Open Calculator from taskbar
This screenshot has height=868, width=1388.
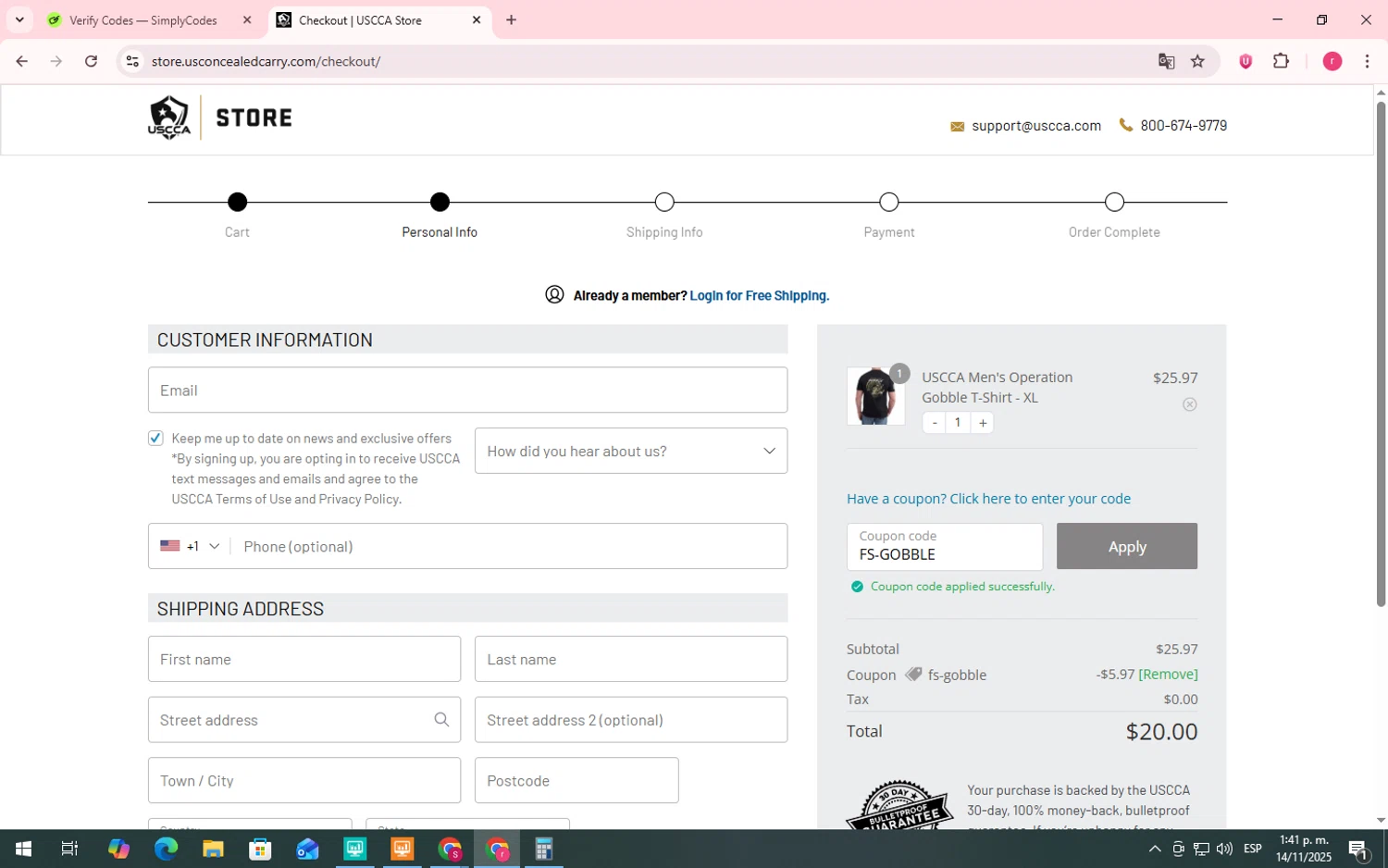(544, 849)
